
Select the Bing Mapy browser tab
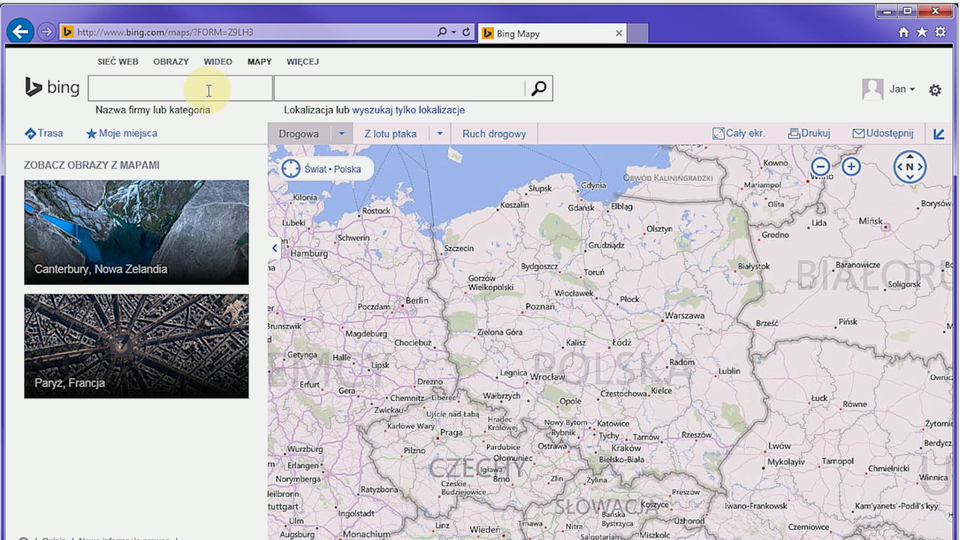click(552, 33)
